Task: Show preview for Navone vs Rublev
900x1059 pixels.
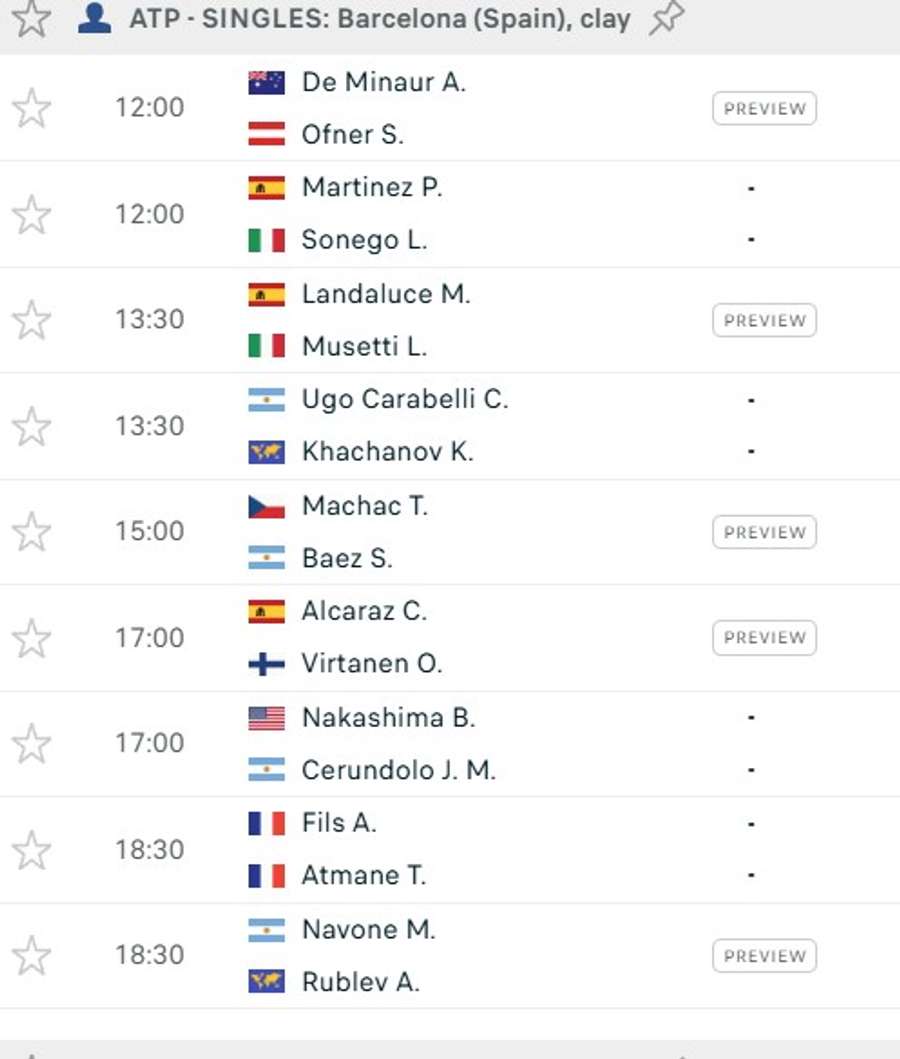Action: [x=764, y=956]
